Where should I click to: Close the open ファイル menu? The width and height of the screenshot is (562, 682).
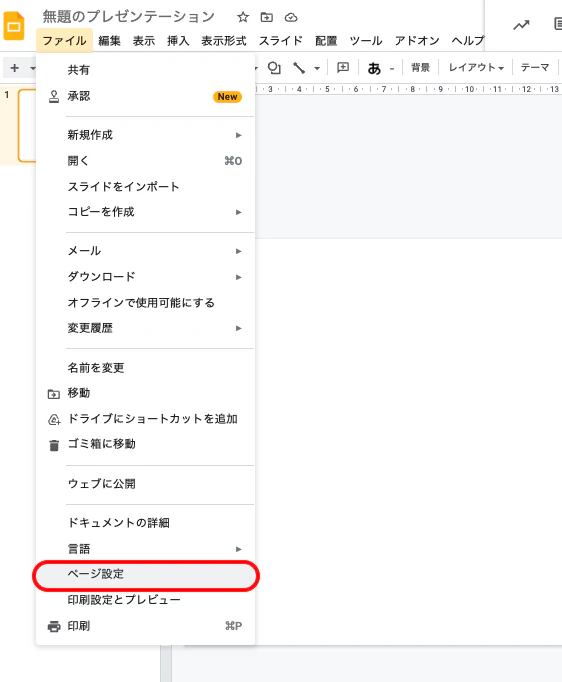coord(64,41)
